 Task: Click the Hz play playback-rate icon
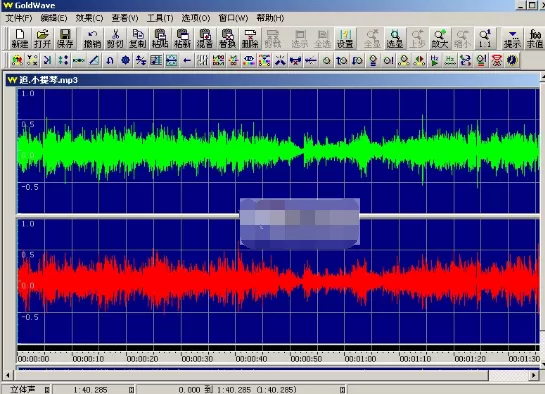pos(434,60)
